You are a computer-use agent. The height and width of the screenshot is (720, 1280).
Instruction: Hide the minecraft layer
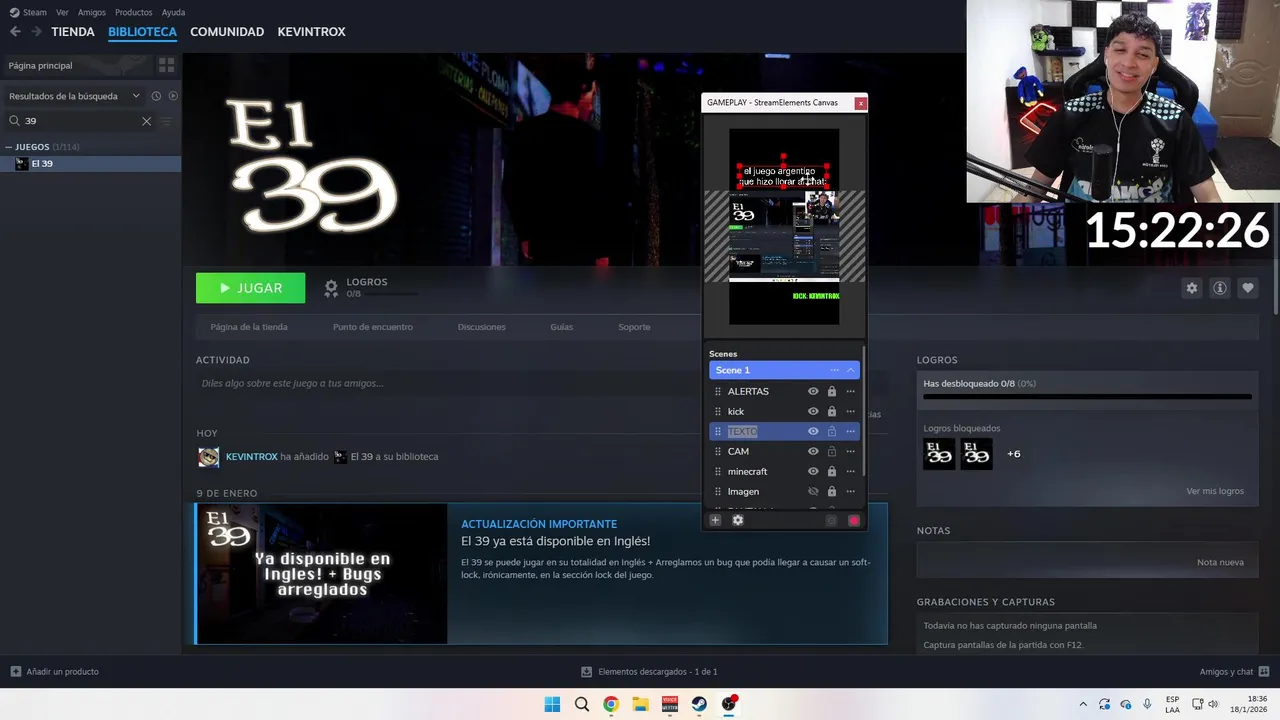click(813, 471)
